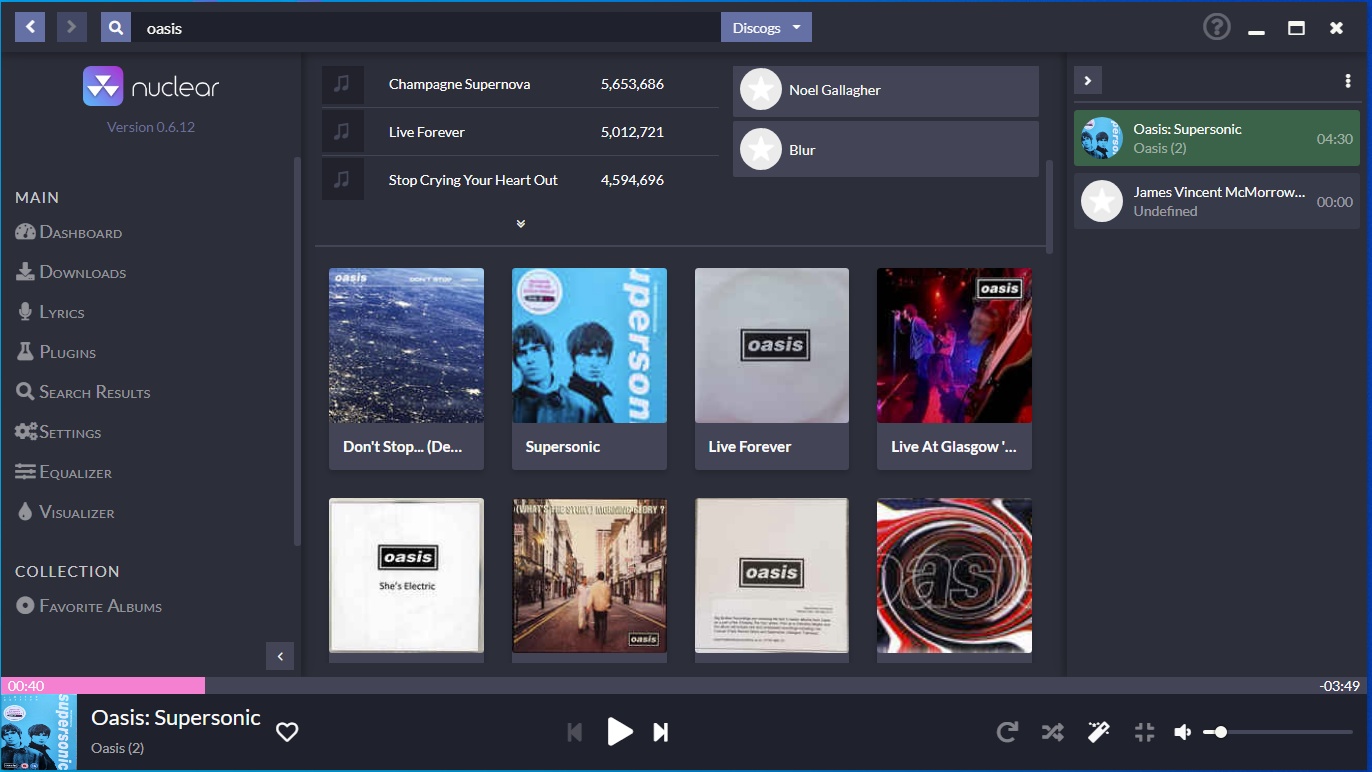Click the magnifier search icon
Viewport: 1372px width, 772px height.
click(116, 27)
